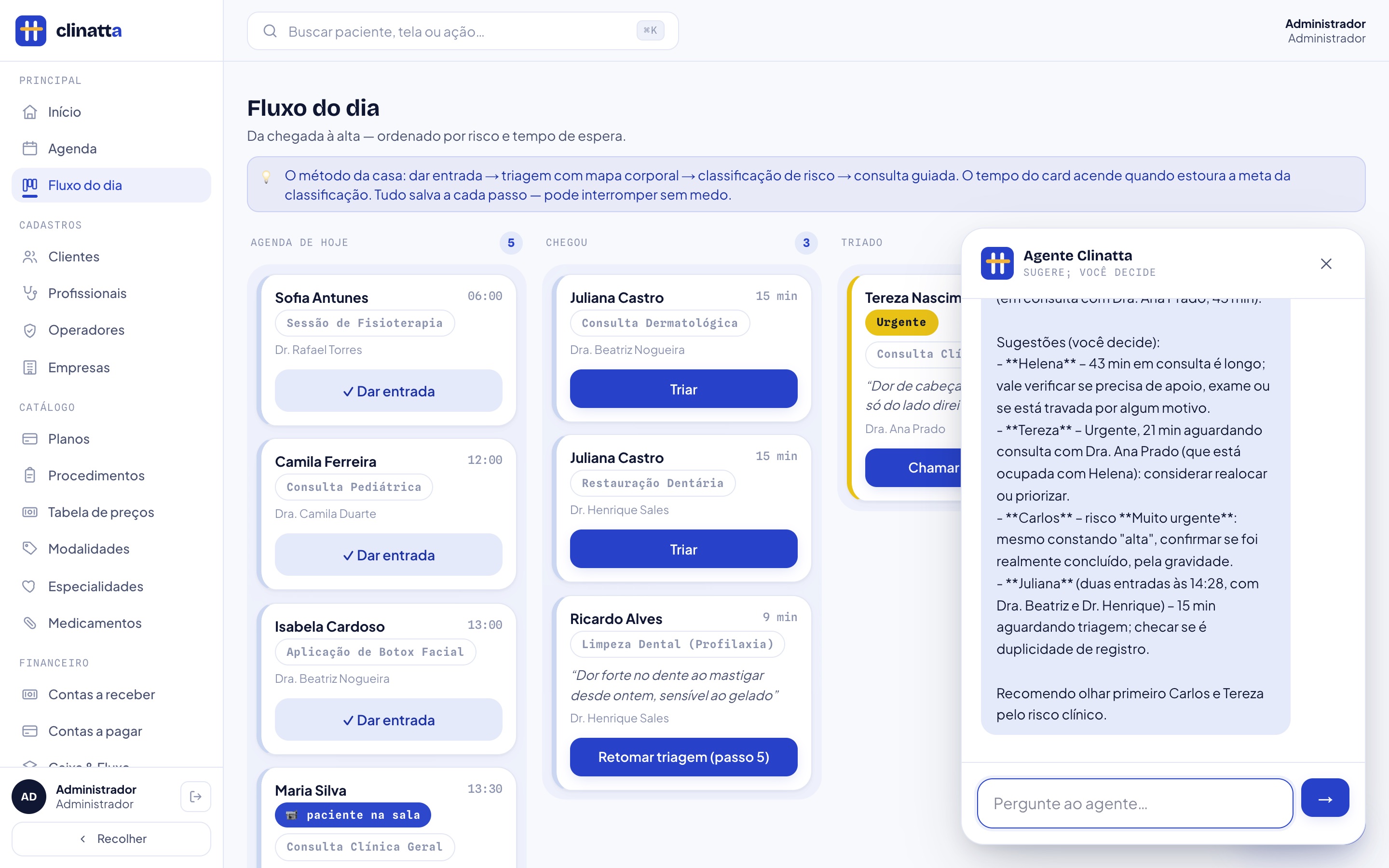The width and height of the screenshot is (1389, 868).
Task: Click the clinatta logo icon
Action: (x=31, y=30)
